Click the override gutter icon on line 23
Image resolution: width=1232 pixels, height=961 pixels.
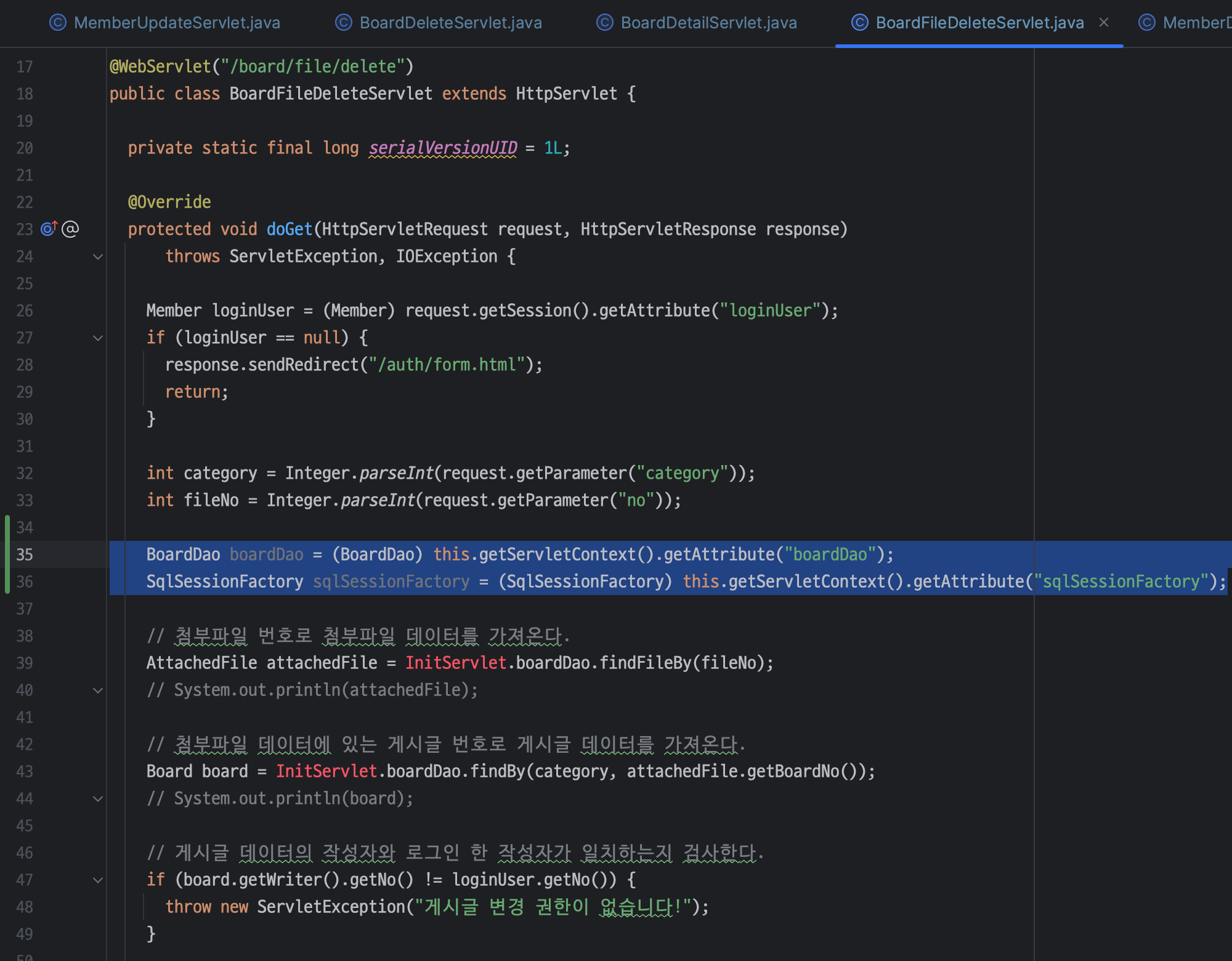[x=49, y=229]
